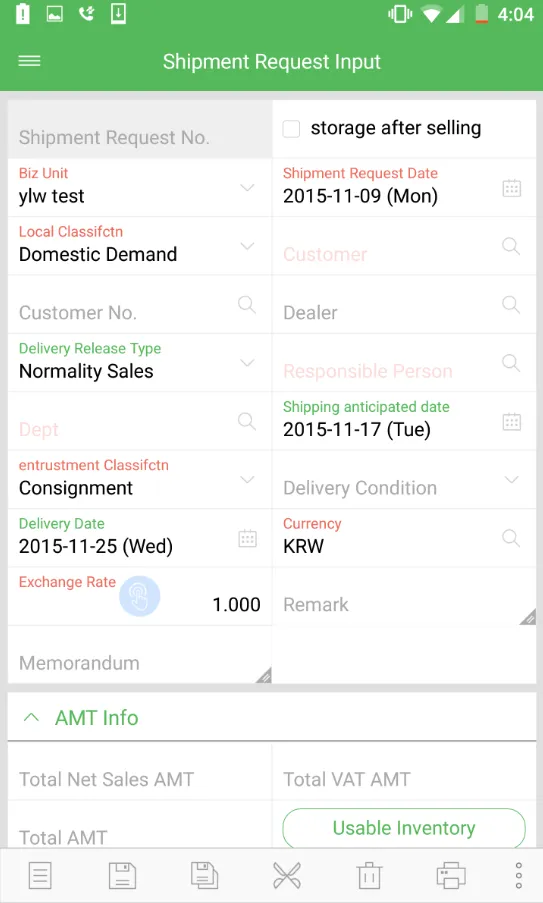The image size is (543, 903).
Task: Tap the Exchange Rate value field
Action: (x=140, y=597)
